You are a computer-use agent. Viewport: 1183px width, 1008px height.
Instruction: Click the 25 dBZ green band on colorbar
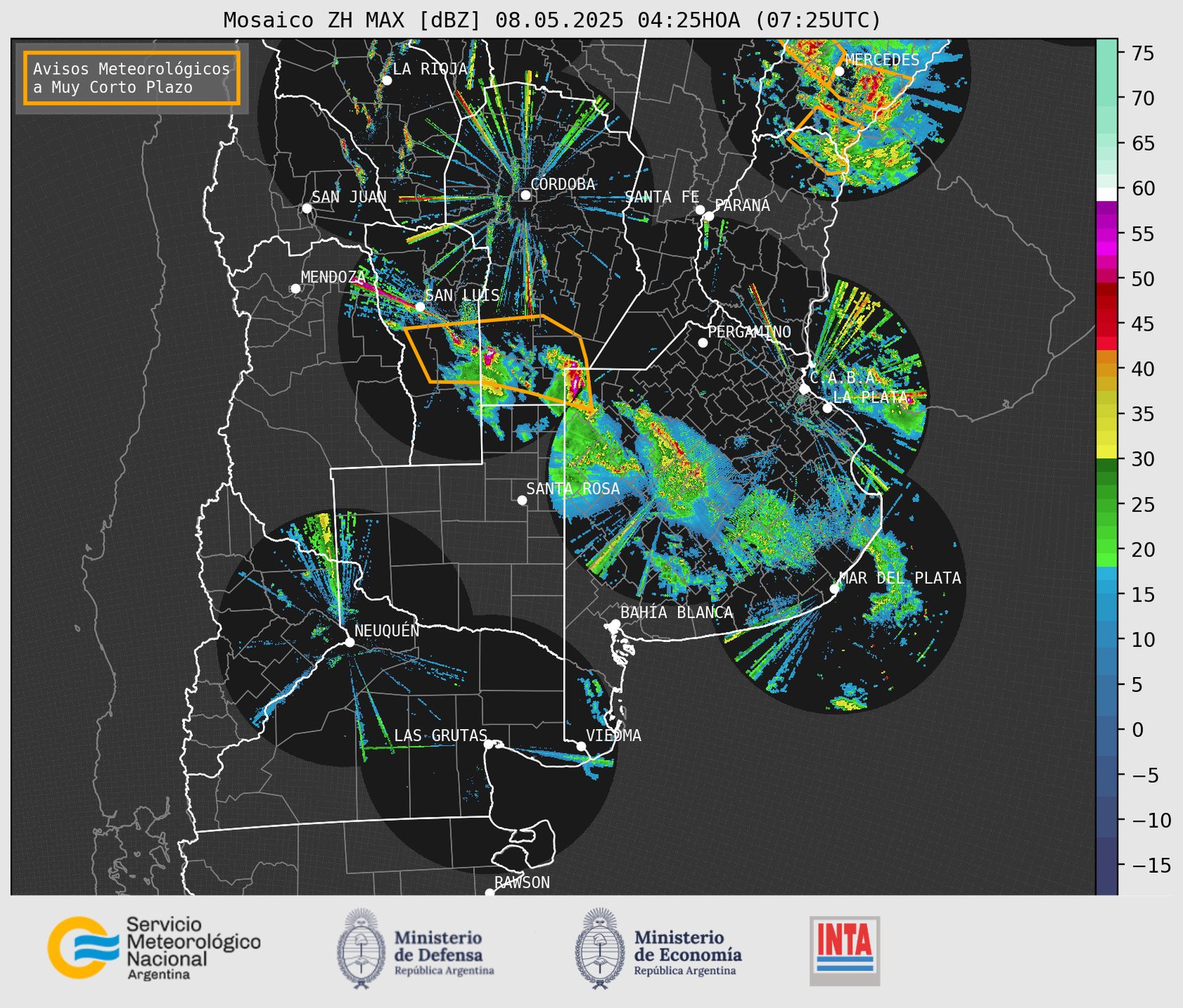pos(1107,504)
